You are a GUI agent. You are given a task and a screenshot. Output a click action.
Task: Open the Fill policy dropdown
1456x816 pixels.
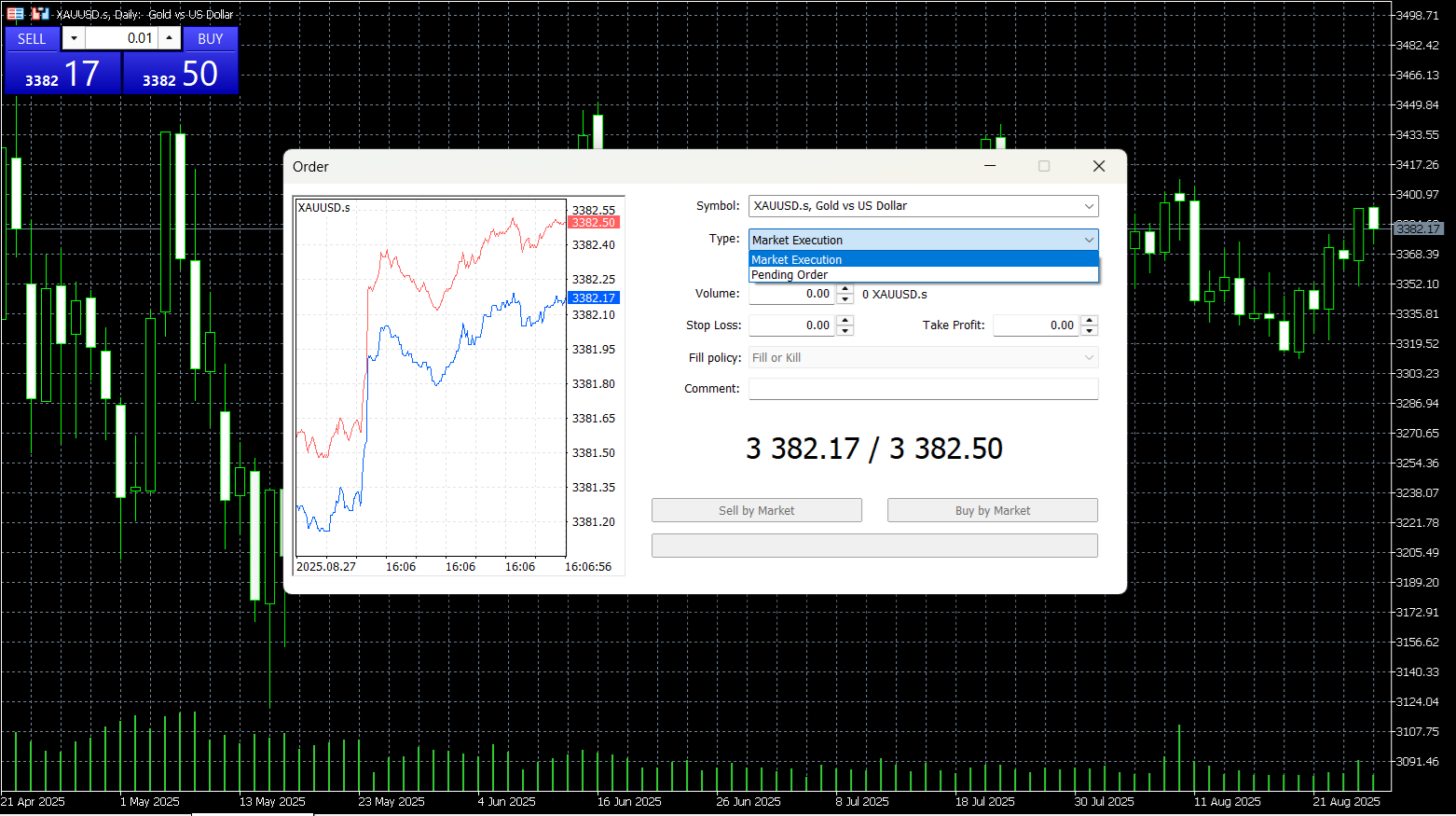924,357
